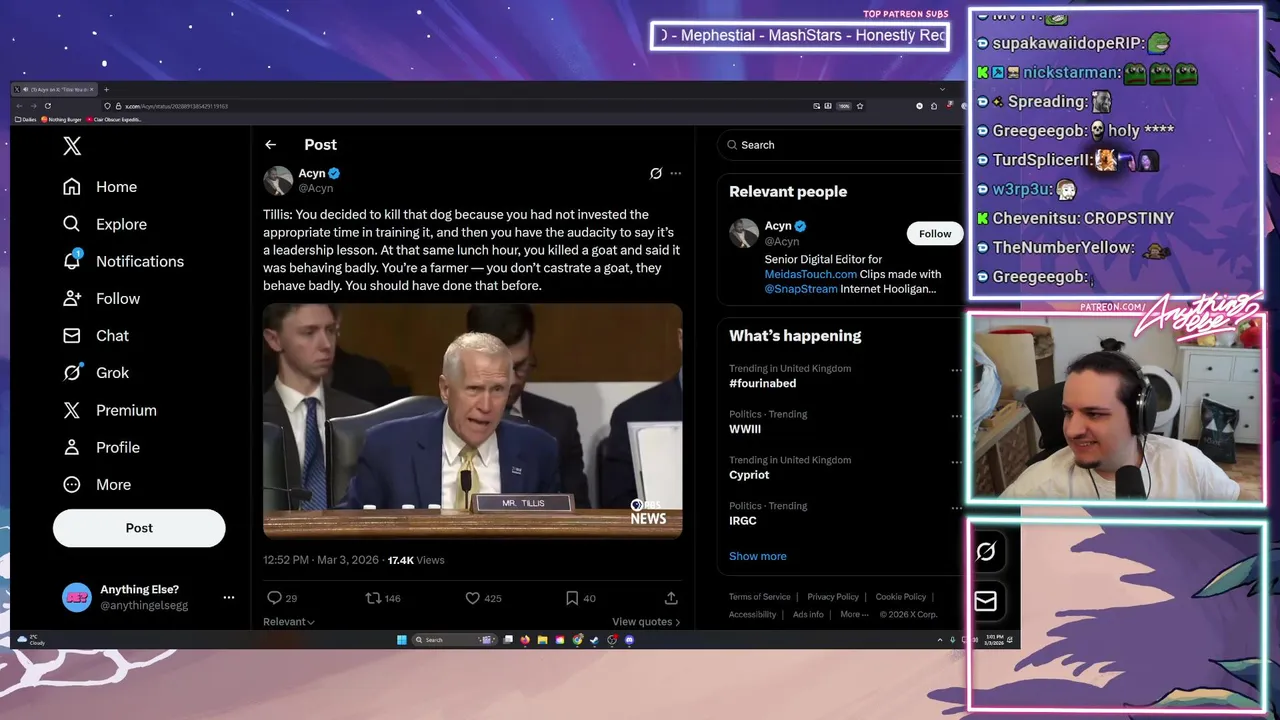Open Terms of Service footer link
Image resolution: width=1280 pixels, height=720 pixels.
pyautogui.click(x=759, y=597)
